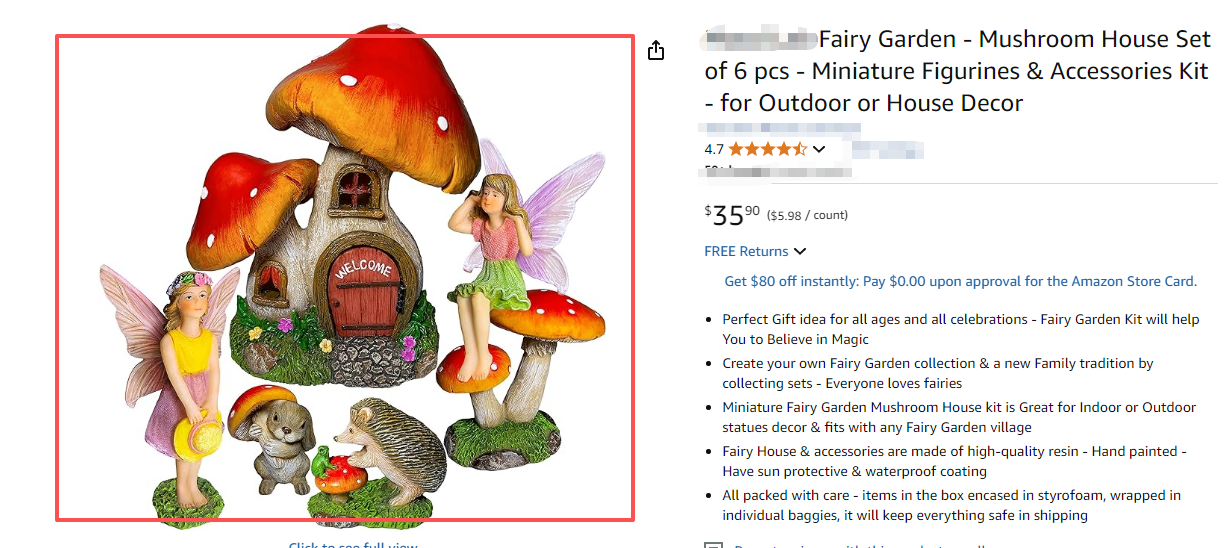Click the share icon beside the product image

click(656, 50)
